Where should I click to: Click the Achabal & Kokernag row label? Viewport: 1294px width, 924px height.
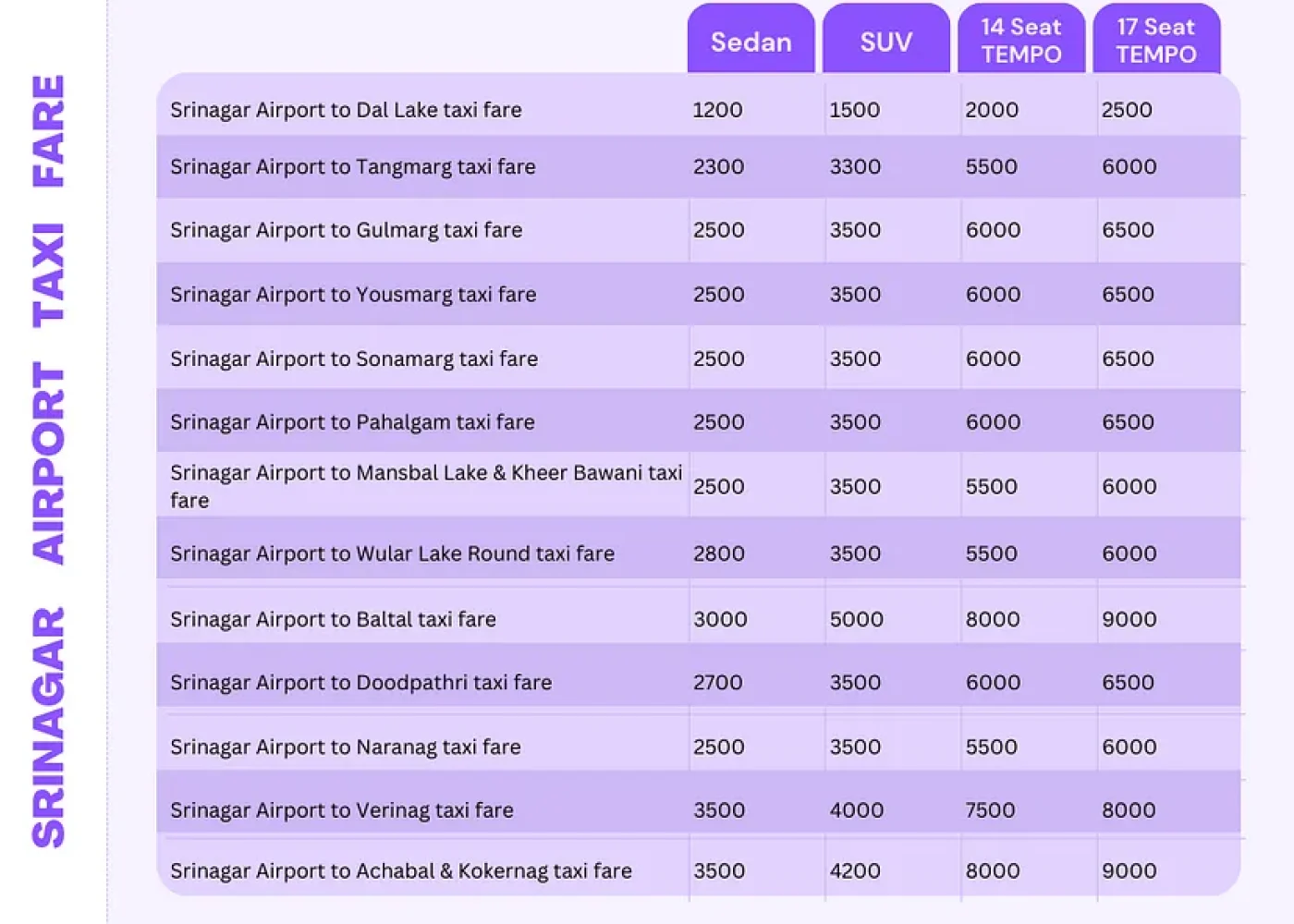400,870
